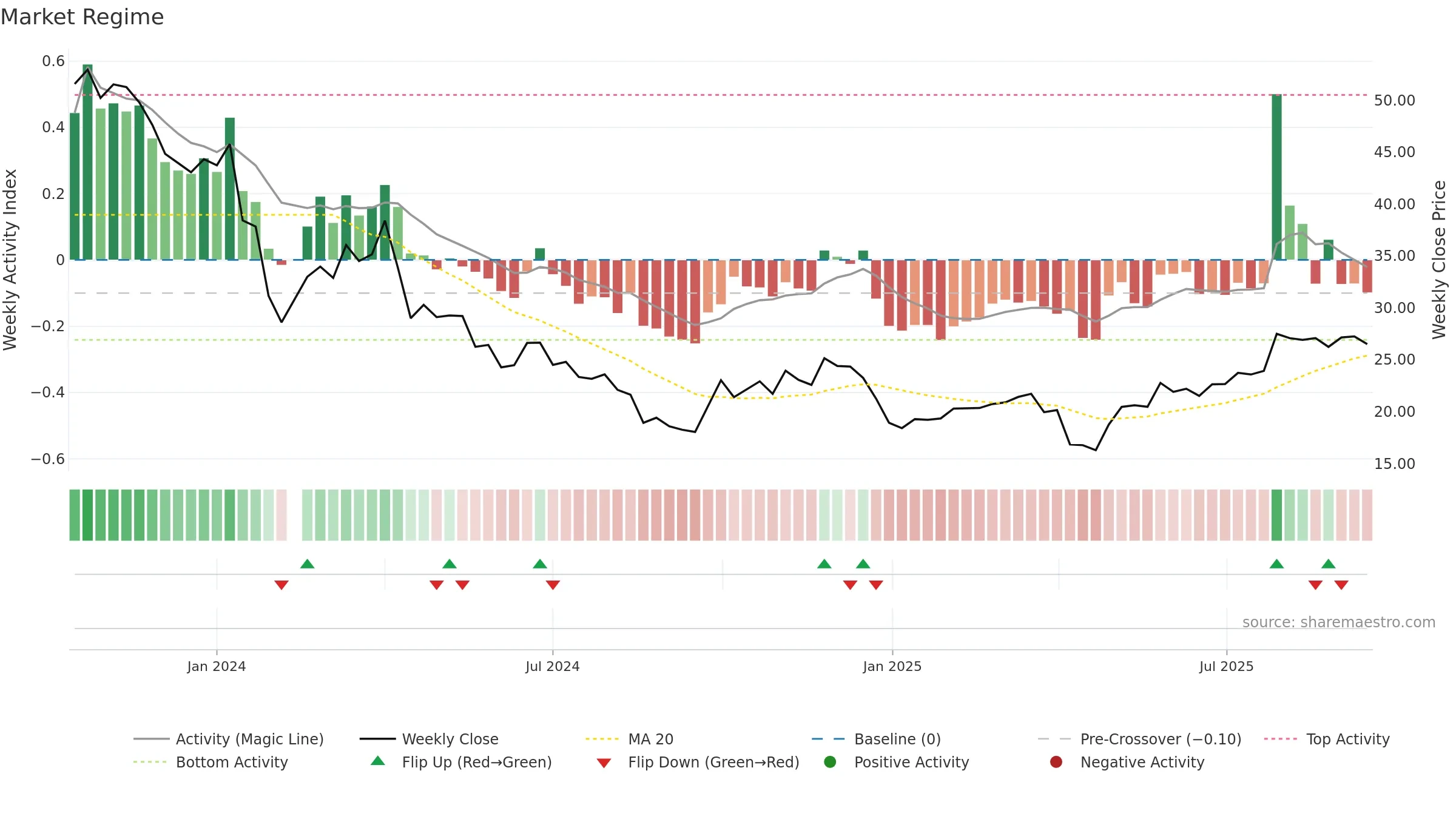Click the tall green activity bar after Jul 2025
The image size is (1456, 819).
coord(1276,177)
